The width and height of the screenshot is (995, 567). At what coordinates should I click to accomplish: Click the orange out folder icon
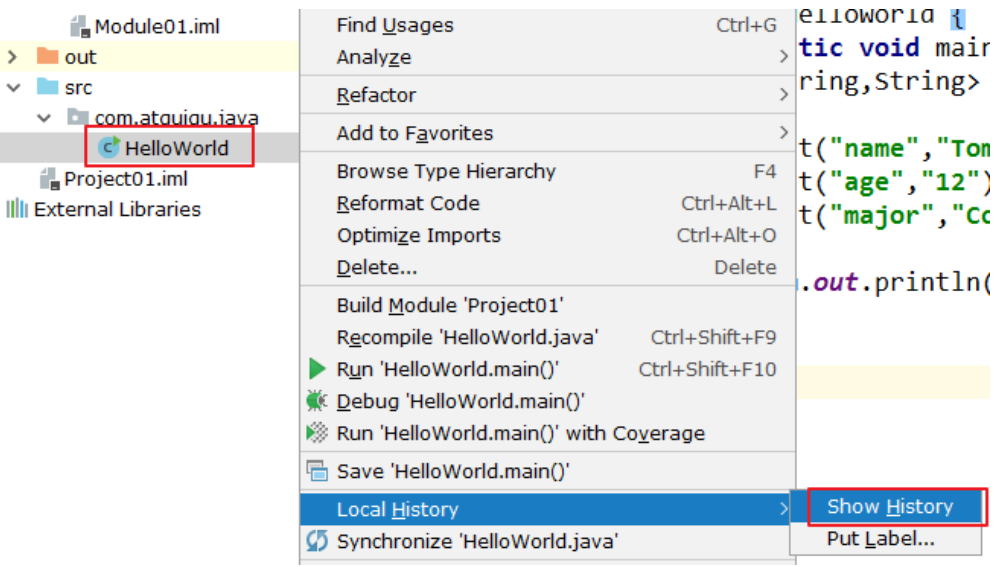tap(48, 56)
